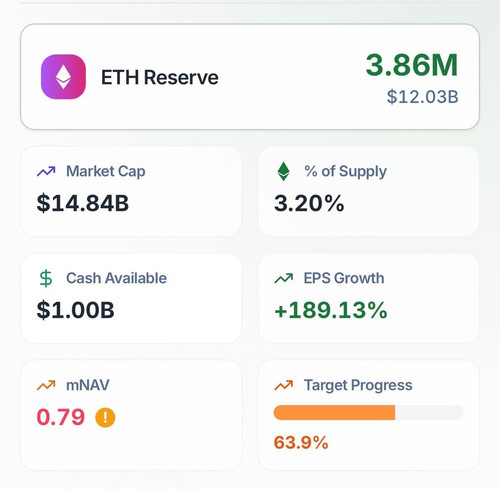Click the green Ethereum diamond icon
This screenshot has width=500, height=489.
point(283,171)
